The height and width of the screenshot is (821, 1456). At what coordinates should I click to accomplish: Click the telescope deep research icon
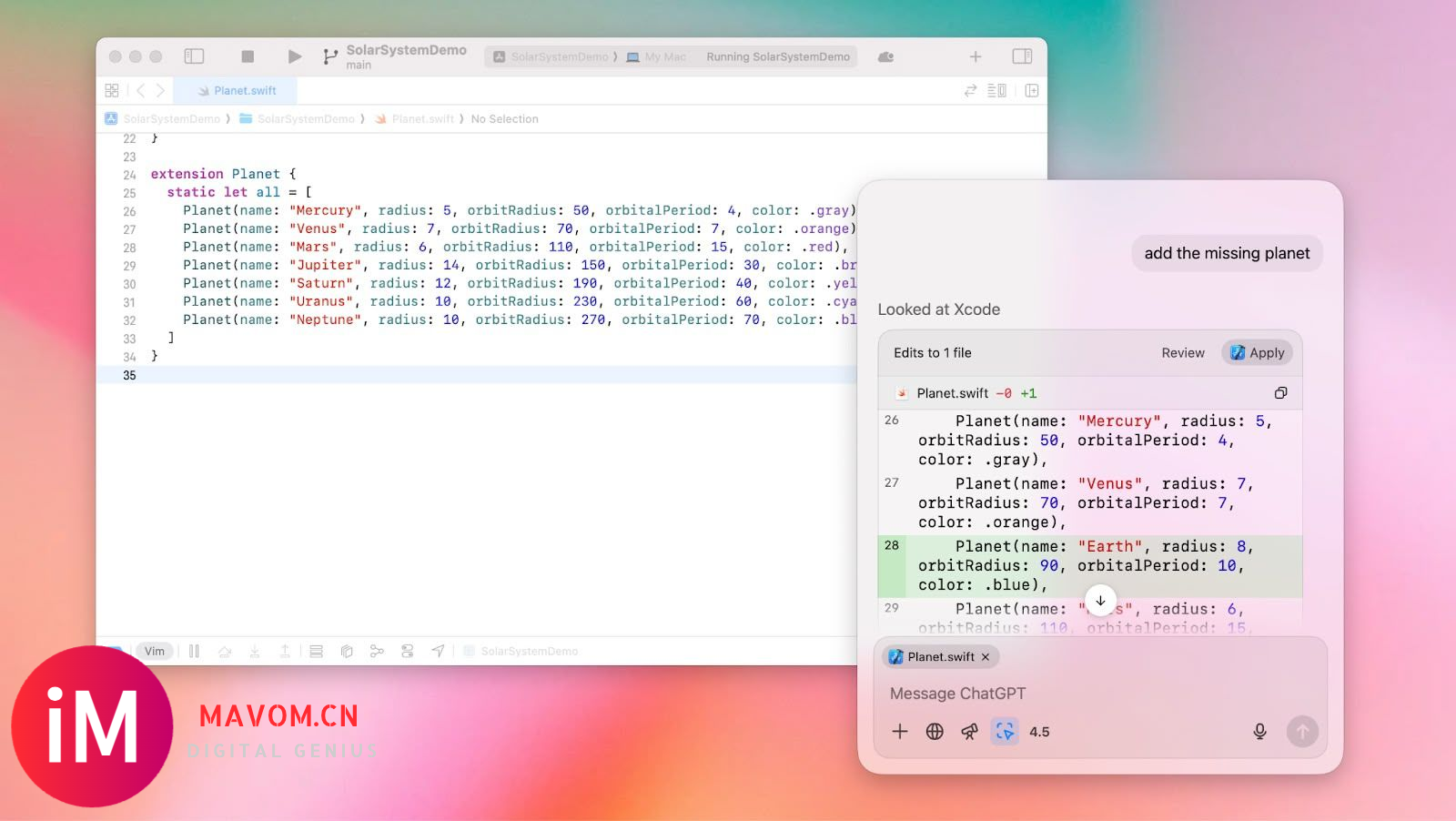(969, 732)
